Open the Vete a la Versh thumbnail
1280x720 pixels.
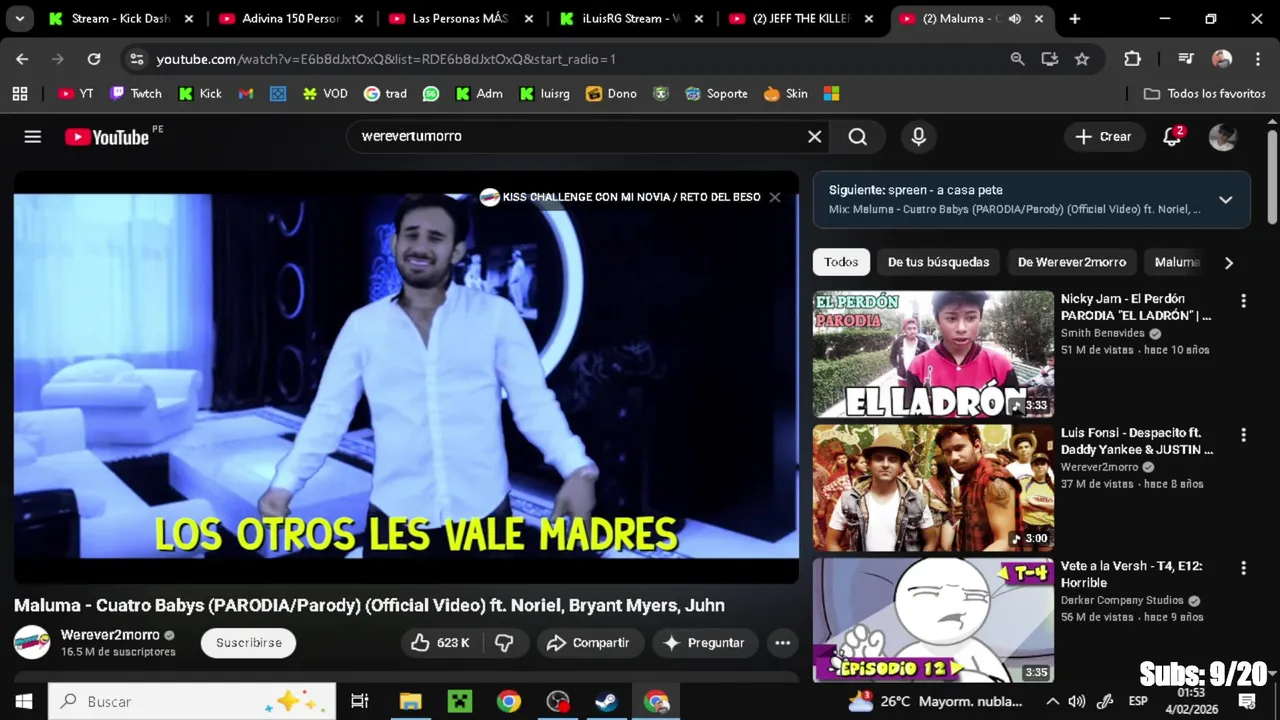933,620
